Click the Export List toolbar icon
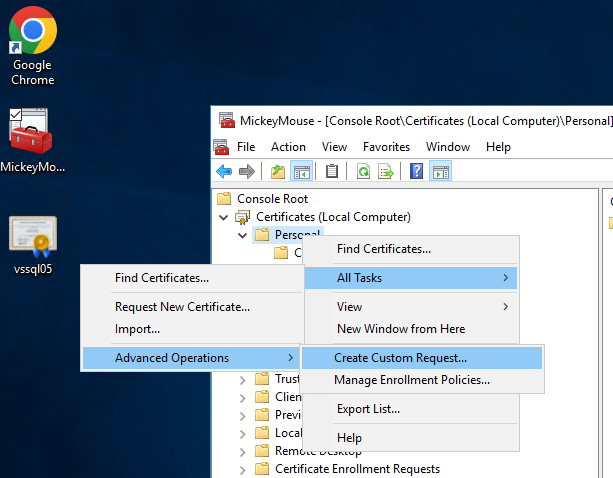Image resolution: width=613 pixels, height=478 pixels. (386, 171)
